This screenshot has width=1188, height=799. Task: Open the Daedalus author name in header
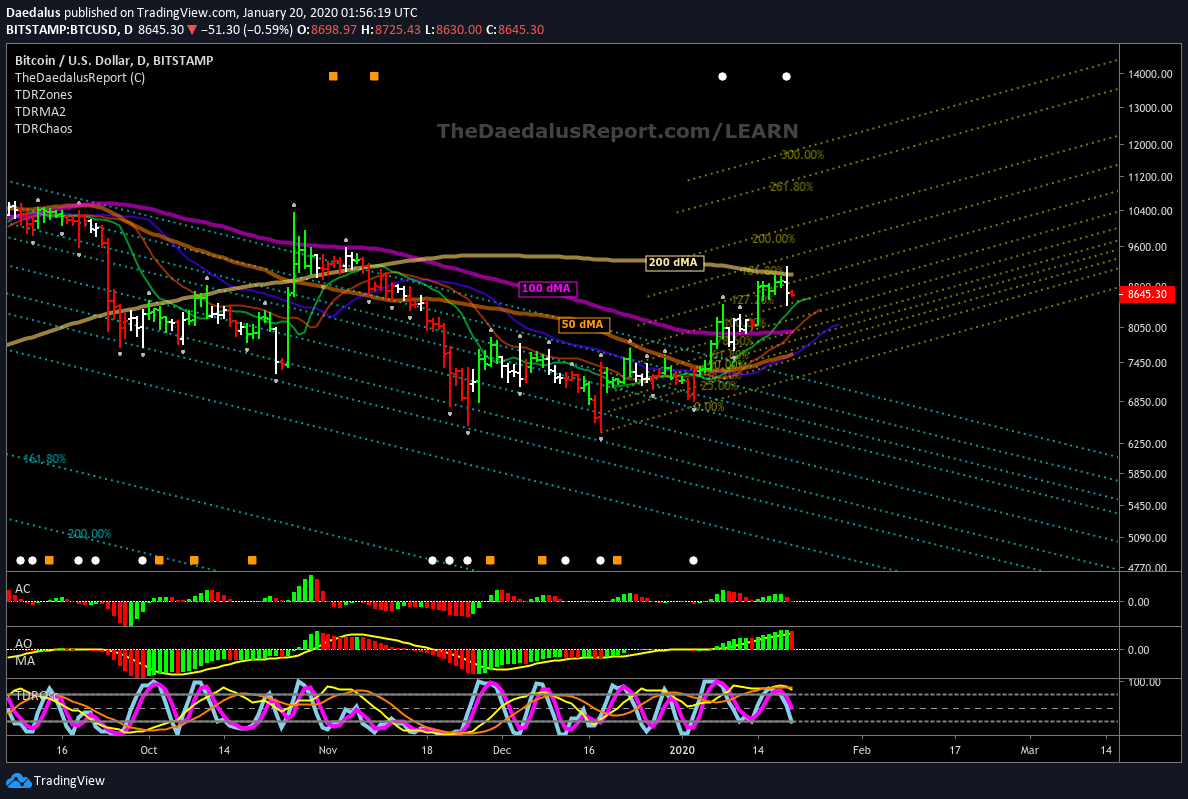(x=33, y=13)
